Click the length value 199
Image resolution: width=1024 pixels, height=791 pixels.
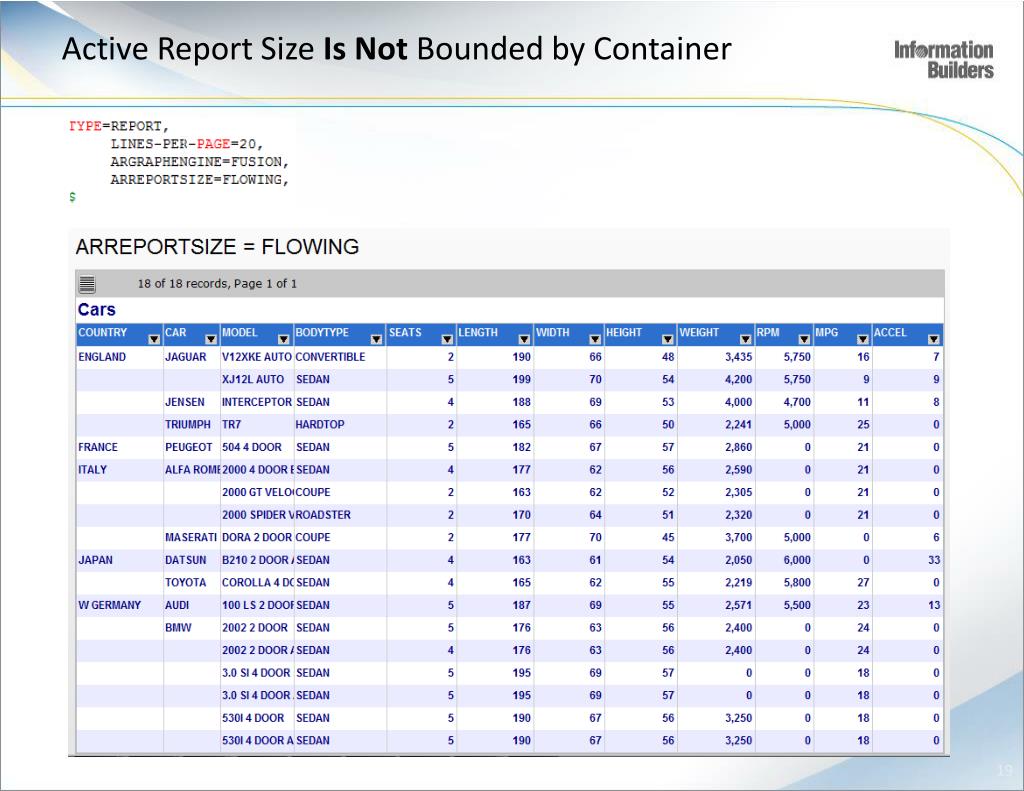tap(521, 379)
